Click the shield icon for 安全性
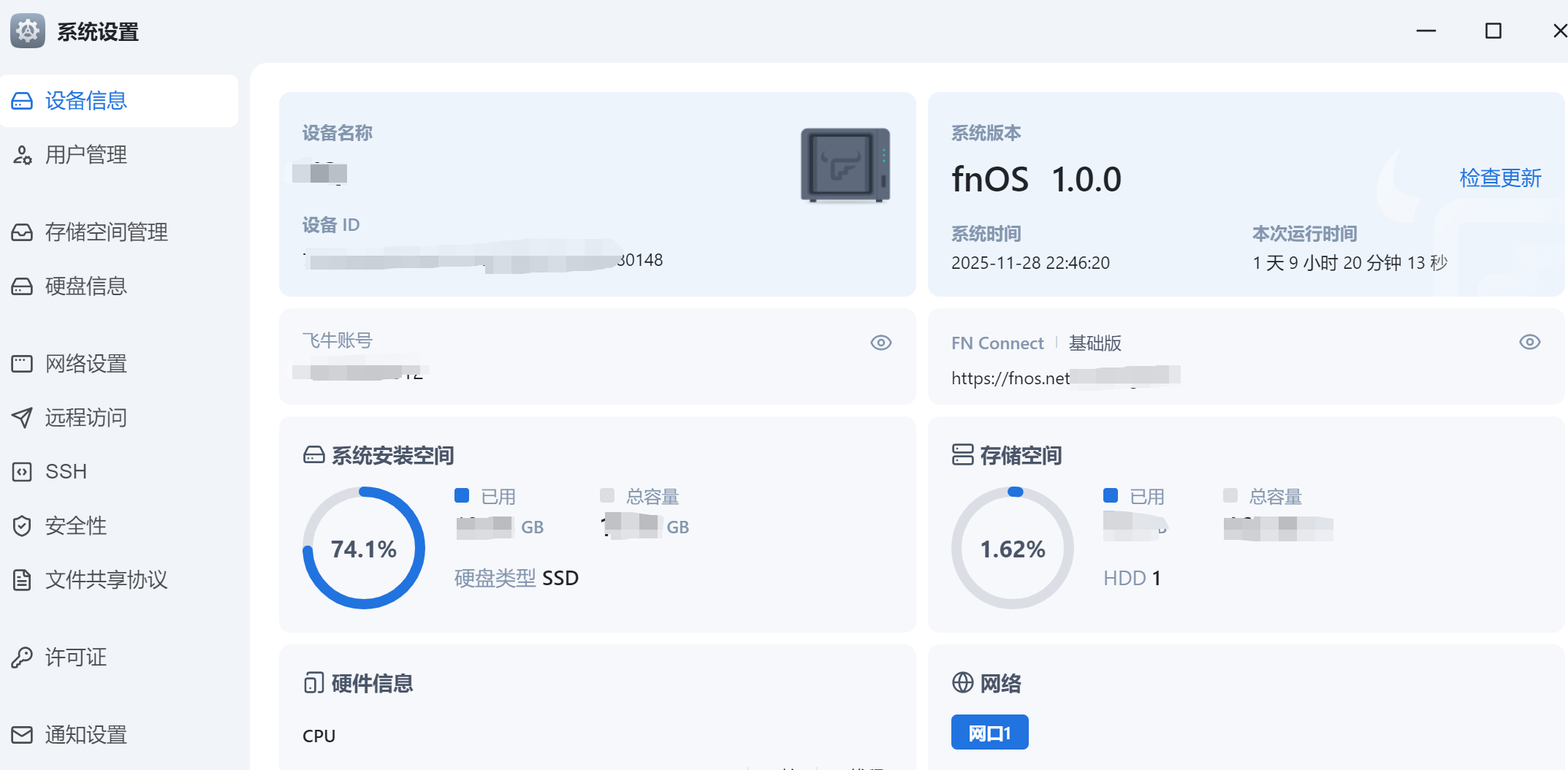Viewport: 1568px width, 770px height. [x=22, y=526]
